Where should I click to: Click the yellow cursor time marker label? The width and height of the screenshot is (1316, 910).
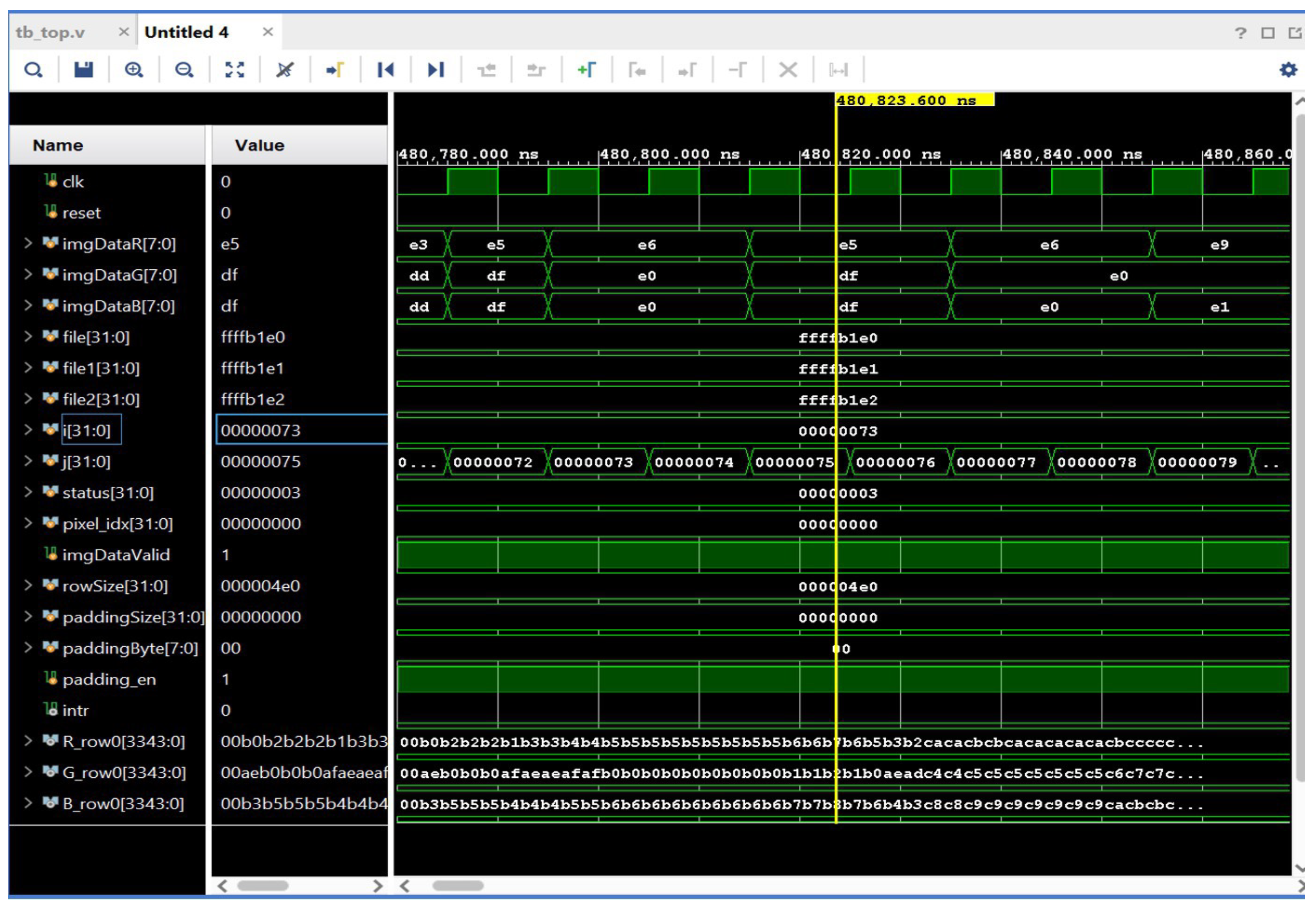[x=914, y=100]
